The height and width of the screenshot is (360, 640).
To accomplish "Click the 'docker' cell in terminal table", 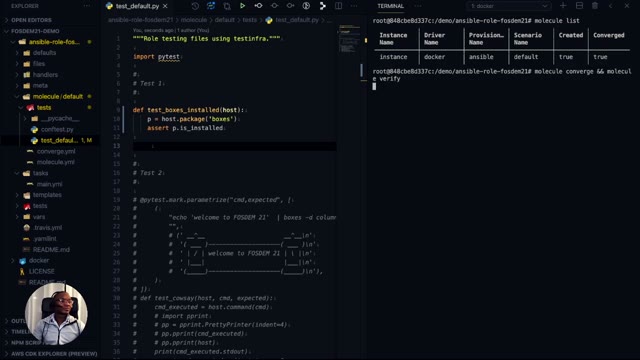I will click(434, 57).
